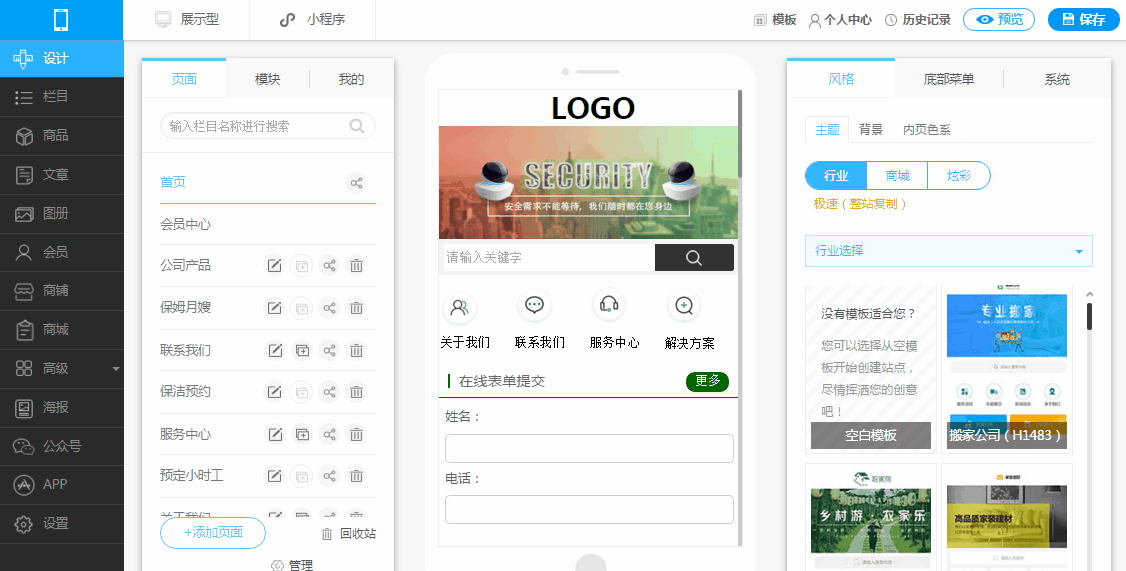The image size is (1126, 571).
Task: Expand the 高级 sidebar menu
Action: [62, 368]
